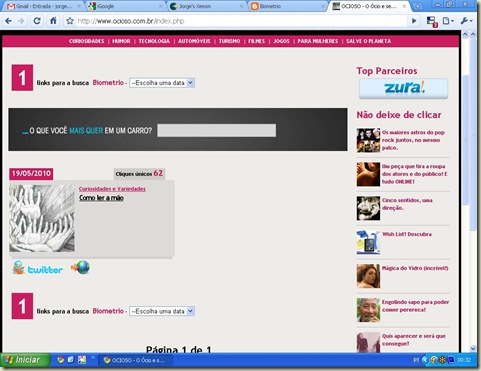Click the address bar URL field
This screenshot has width=481, height=371.
pyautogui.click(x=242, y=21)
